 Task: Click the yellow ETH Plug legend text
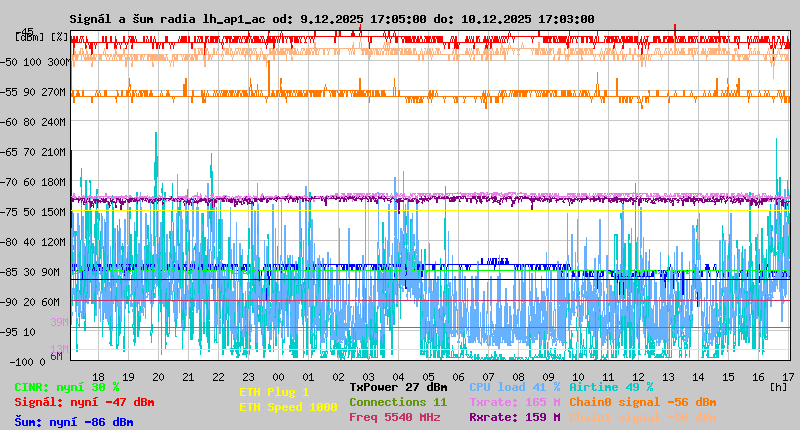[x=274, y=392]
